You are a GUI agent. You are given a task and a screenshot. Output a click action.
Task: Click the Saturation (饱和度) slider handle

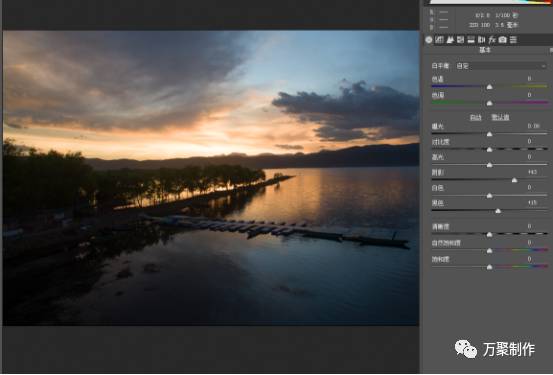[x=490, y=267]
